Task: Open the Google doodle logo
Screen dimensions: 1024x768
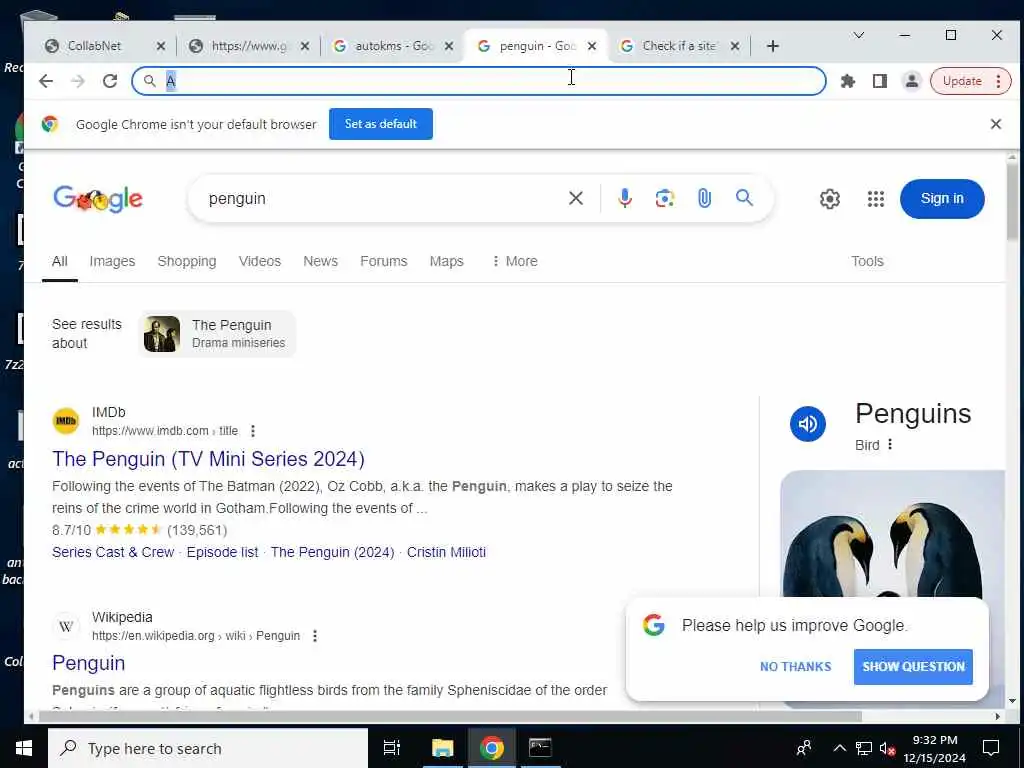Action: 98,199
